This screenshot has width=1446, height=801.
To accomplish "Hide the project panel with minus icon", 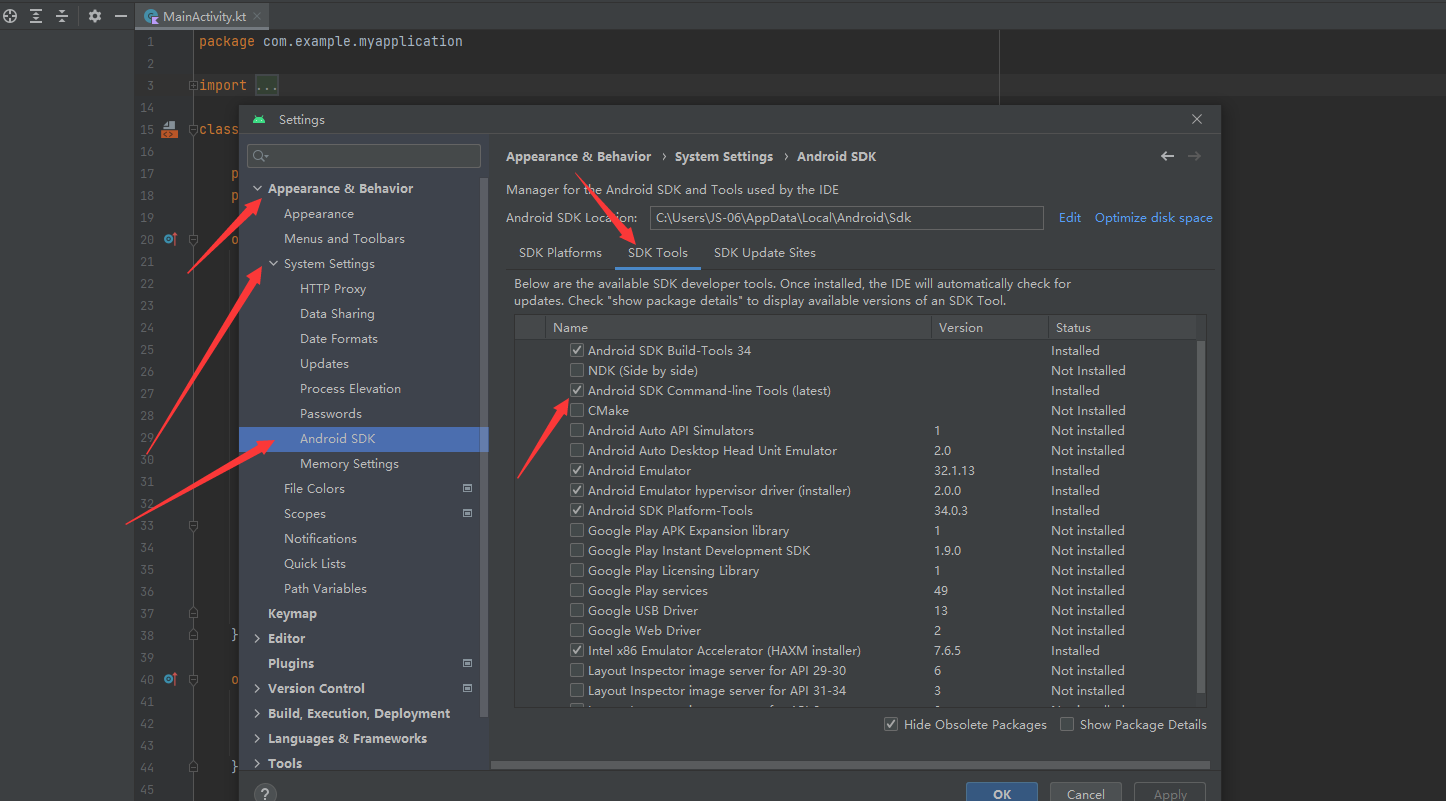I will (x=121, y=16).
